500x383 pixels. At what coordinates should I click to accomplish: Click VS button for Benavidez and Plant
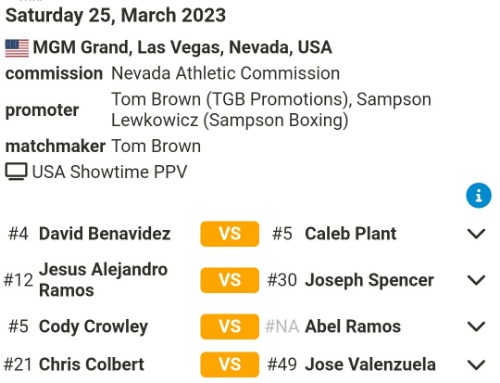(230, 234)
